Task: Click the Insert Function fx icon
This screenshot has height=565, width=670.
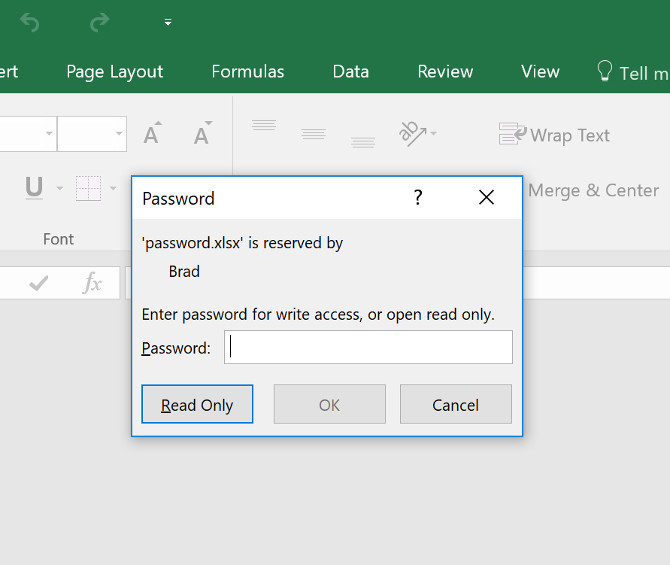Action: [x=92, y=284]
